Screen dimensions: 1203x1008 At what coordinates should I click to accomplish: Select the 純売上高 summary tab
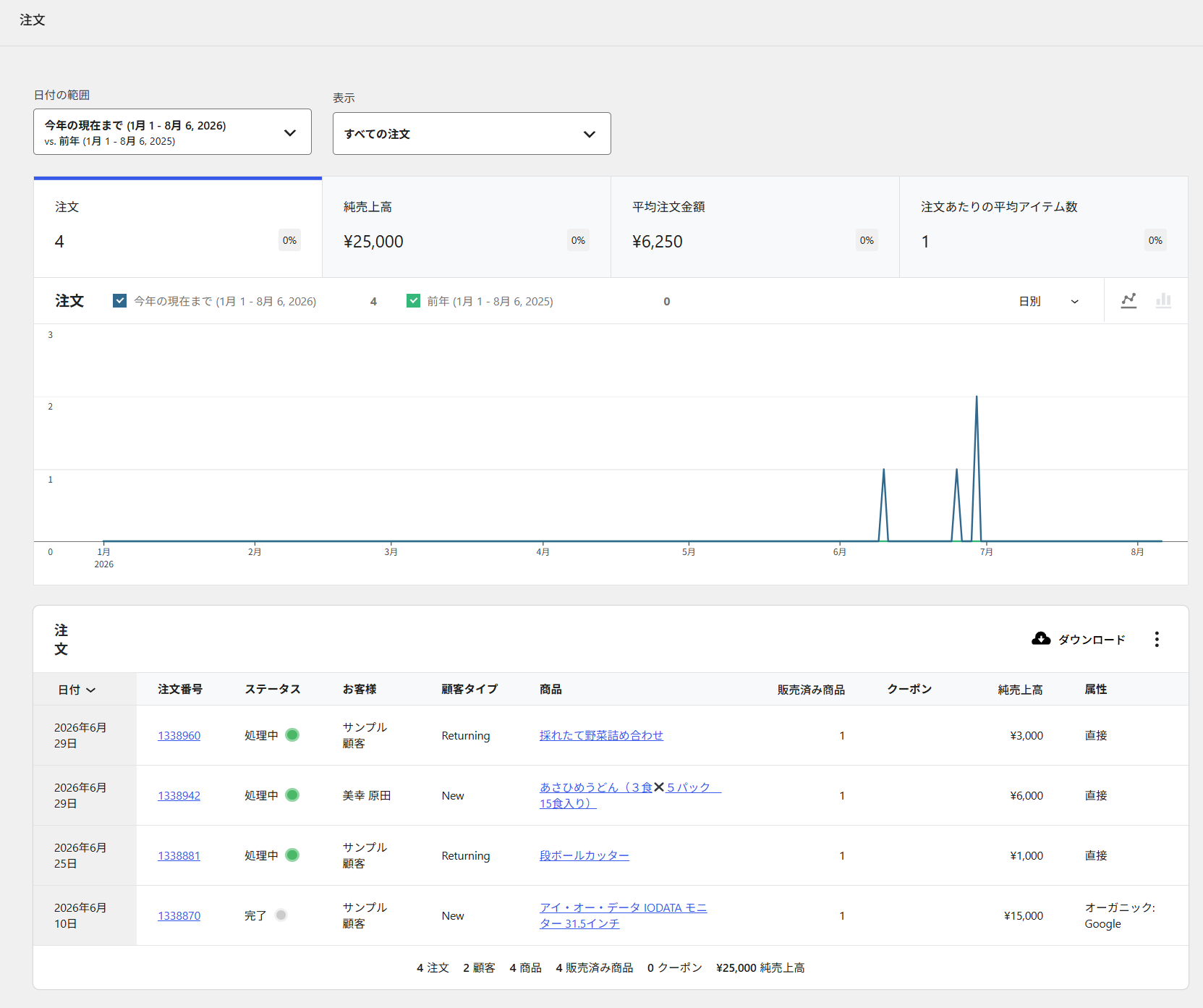point(467,227)
